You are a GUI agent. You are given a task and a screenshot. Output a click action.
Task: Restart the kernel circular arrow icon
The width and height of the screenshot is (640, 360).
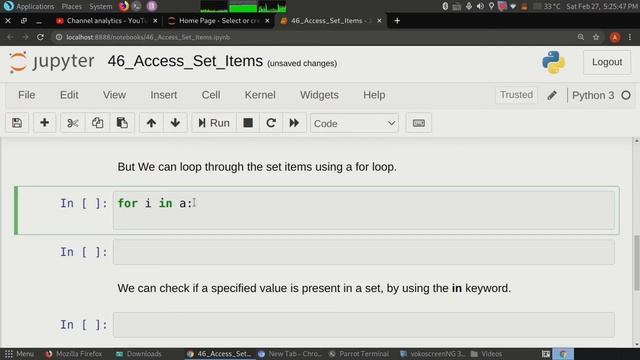(x=271, y=123)
